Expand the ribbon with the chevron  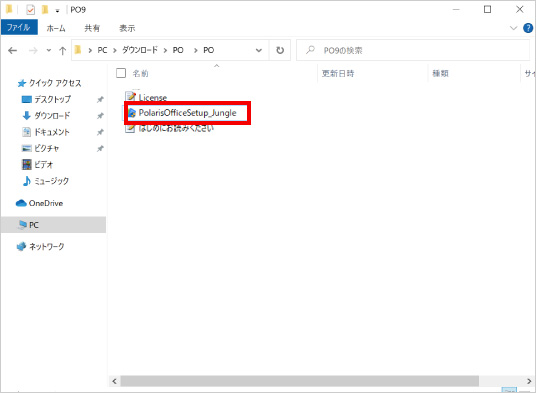pyautogui.click(x=513, y=28)
